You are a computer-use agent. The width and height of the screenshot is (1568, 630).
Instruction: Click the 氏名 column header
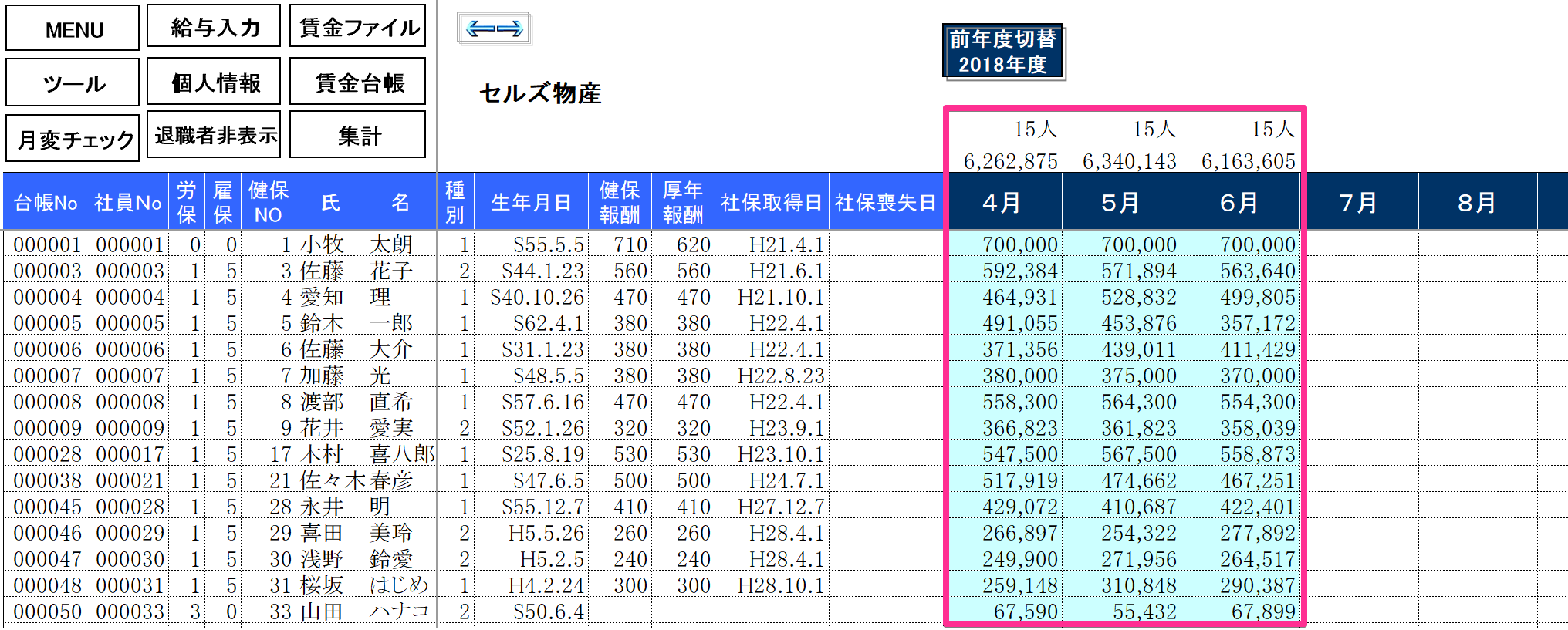tap(366, 202)
